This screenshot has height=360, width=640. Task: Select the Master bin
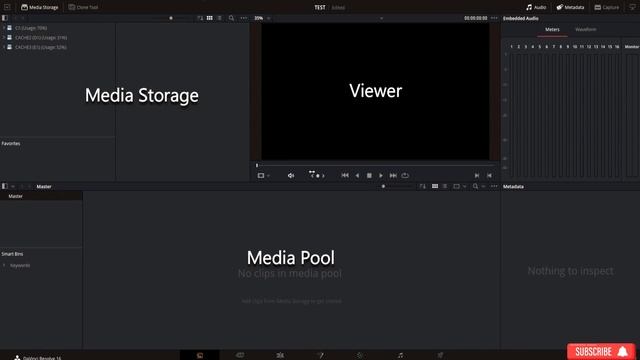[x=41, y=196]
